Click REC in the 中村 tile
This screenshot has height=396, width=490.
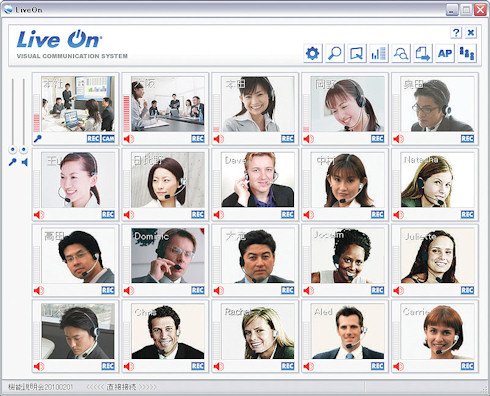[x=377, y=215]
